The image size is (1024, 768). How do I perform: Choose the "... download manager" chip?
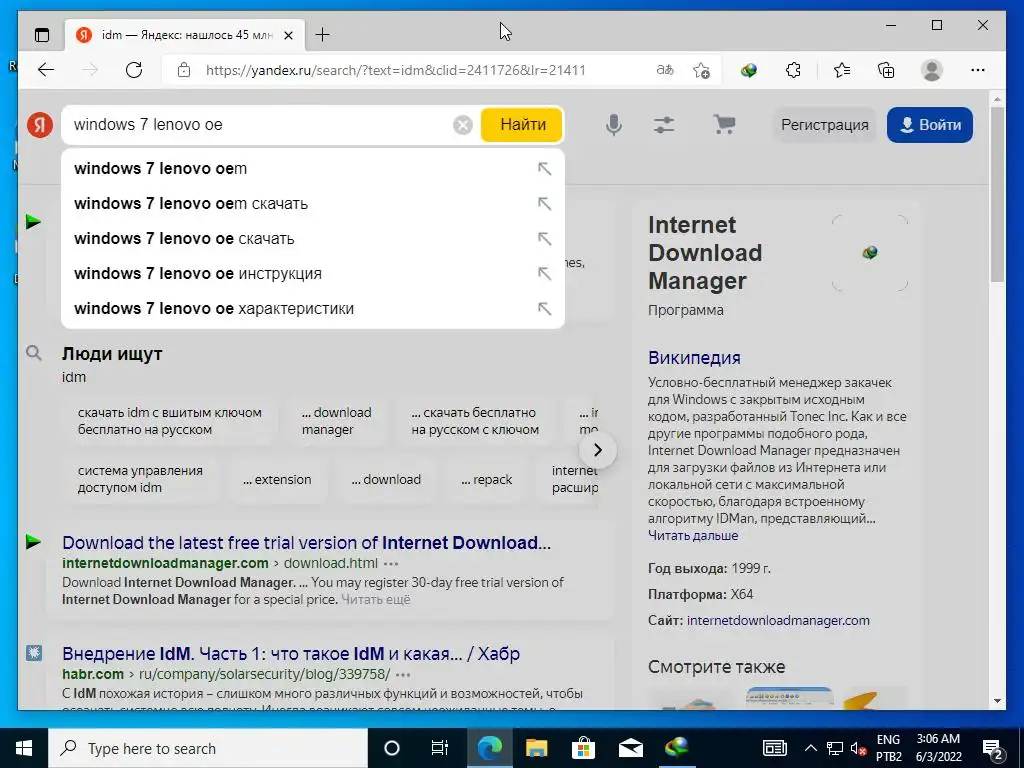click(x=336, y=421)
